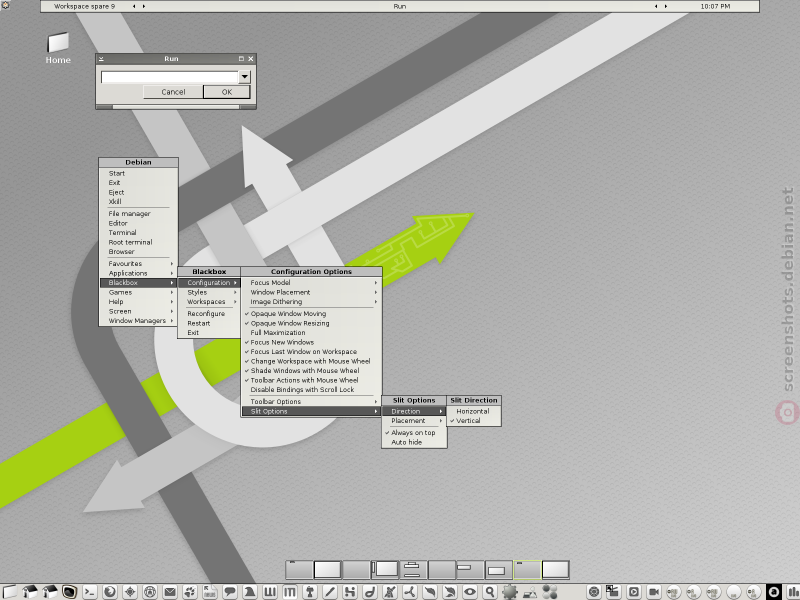800x600 pixels.
Task: Launch the terminal icon in the dock
Action: coord(90,592)
